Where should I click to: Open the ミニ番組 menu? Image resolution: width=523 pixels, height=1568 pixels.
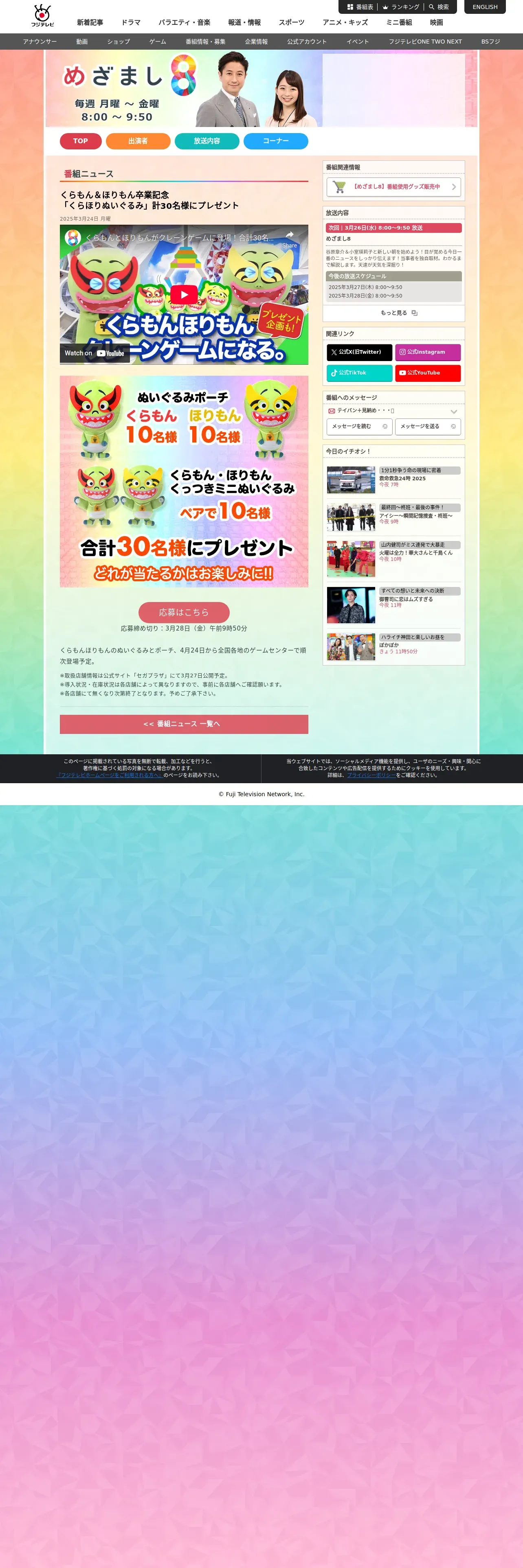pyautogui.click(x=399, y=22)
